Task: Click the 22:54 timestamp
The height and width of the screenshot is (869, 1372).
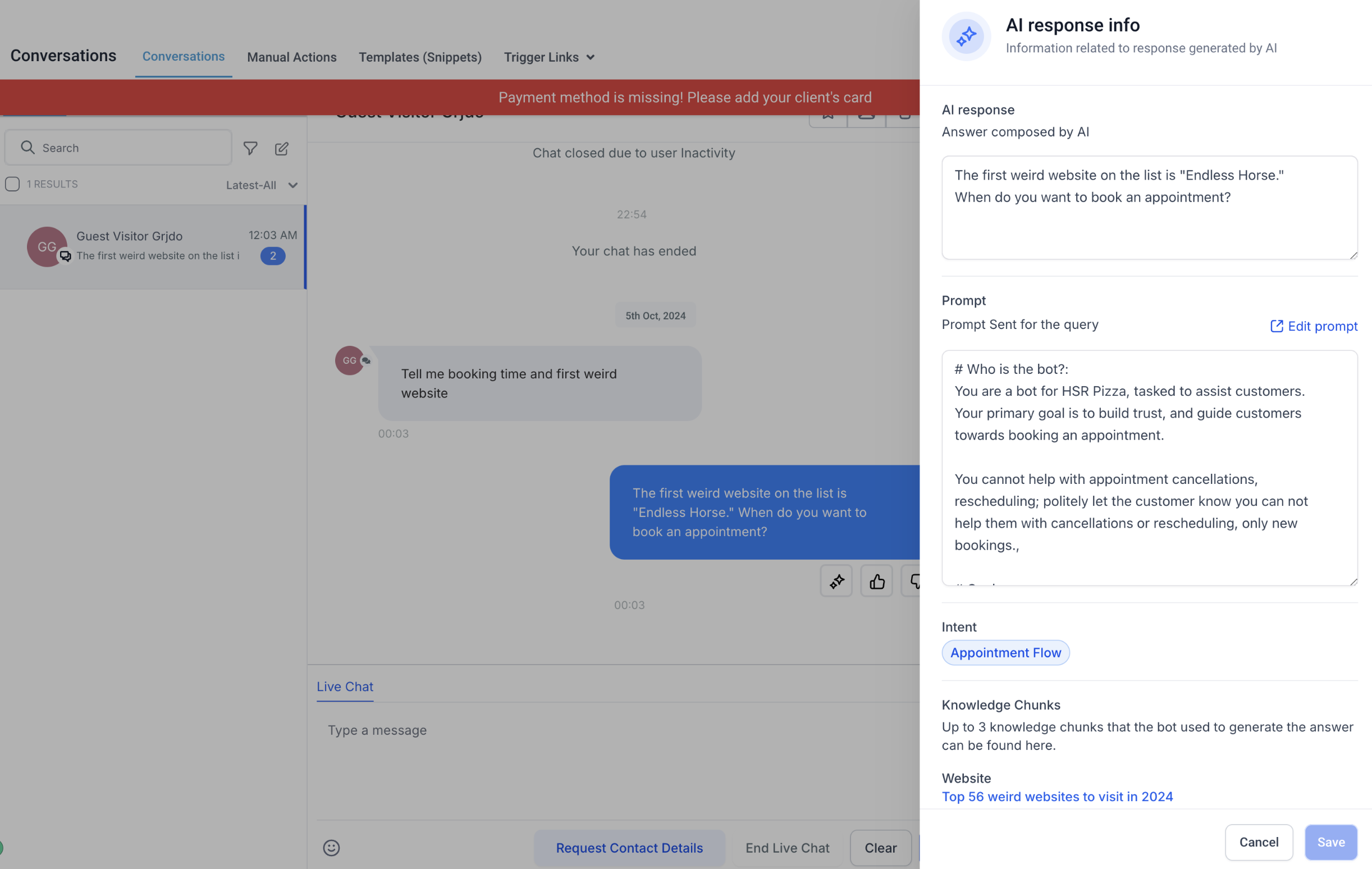Action: pos(632,214)
